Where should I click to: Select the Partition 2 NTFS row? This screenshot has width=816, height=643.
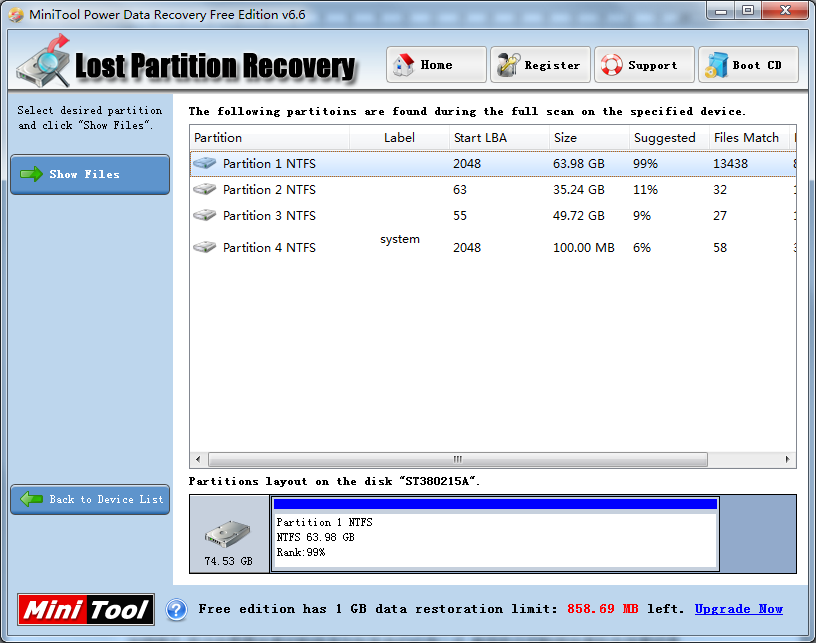pos(493,189)
